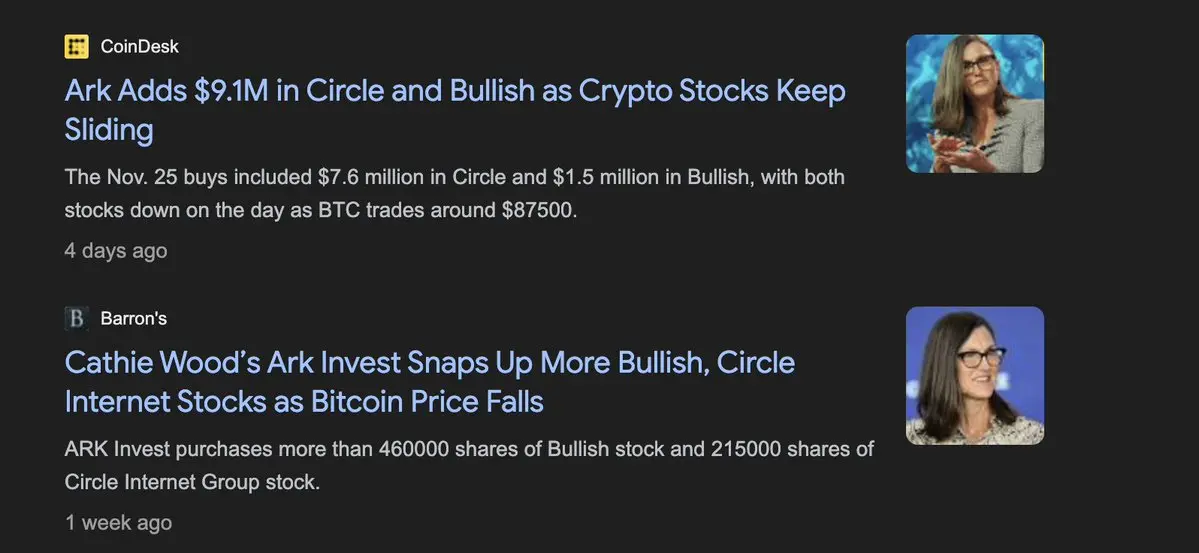The width and height of the screenshot is (1199, 553).
Task: Click the '4 days ago' timestamp
Action: click(x=115, y=251)
